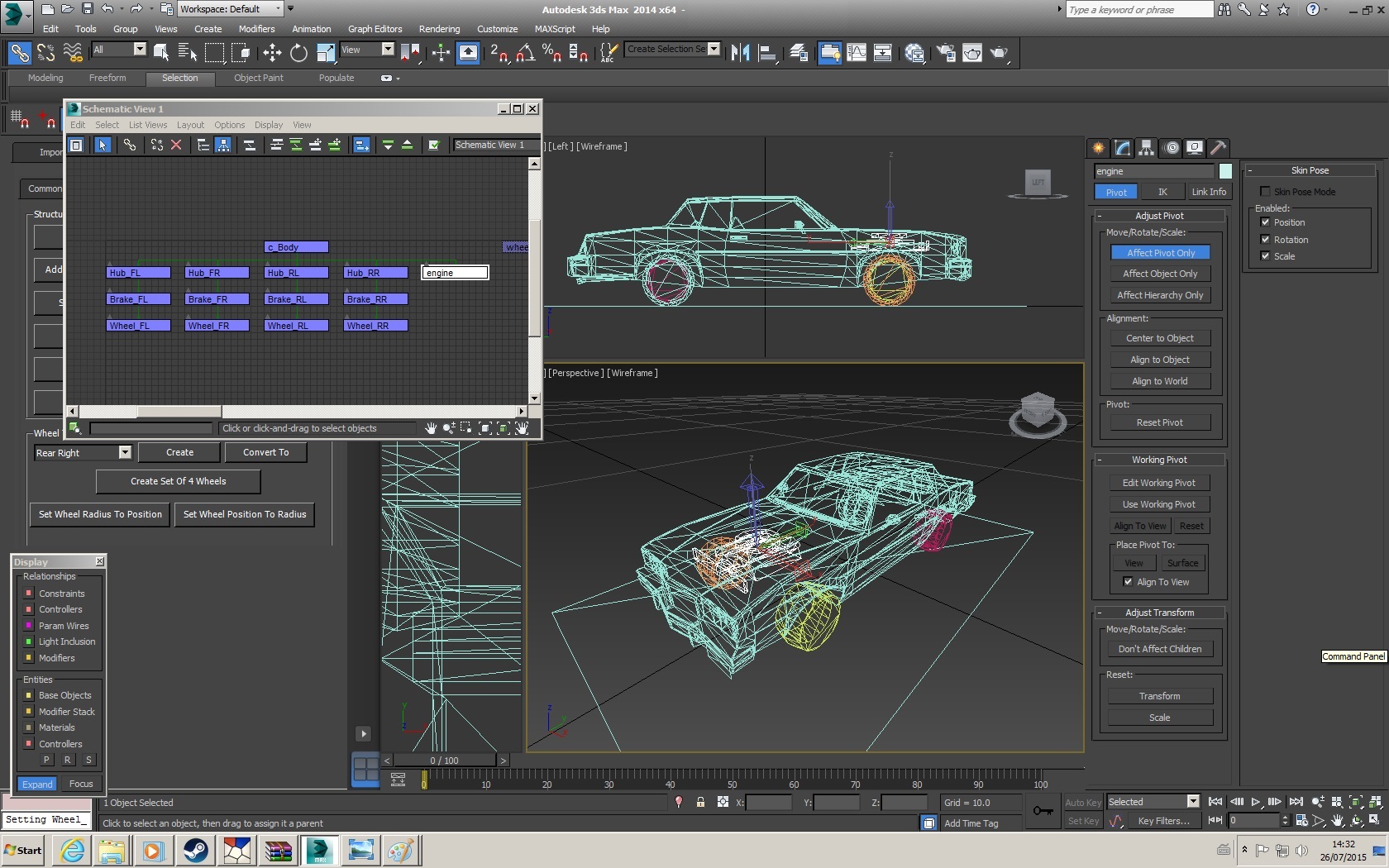Screen dimensions: 1389x868
Task: Open the Hierarchy command panel tab
Action: coord(1146,148)
